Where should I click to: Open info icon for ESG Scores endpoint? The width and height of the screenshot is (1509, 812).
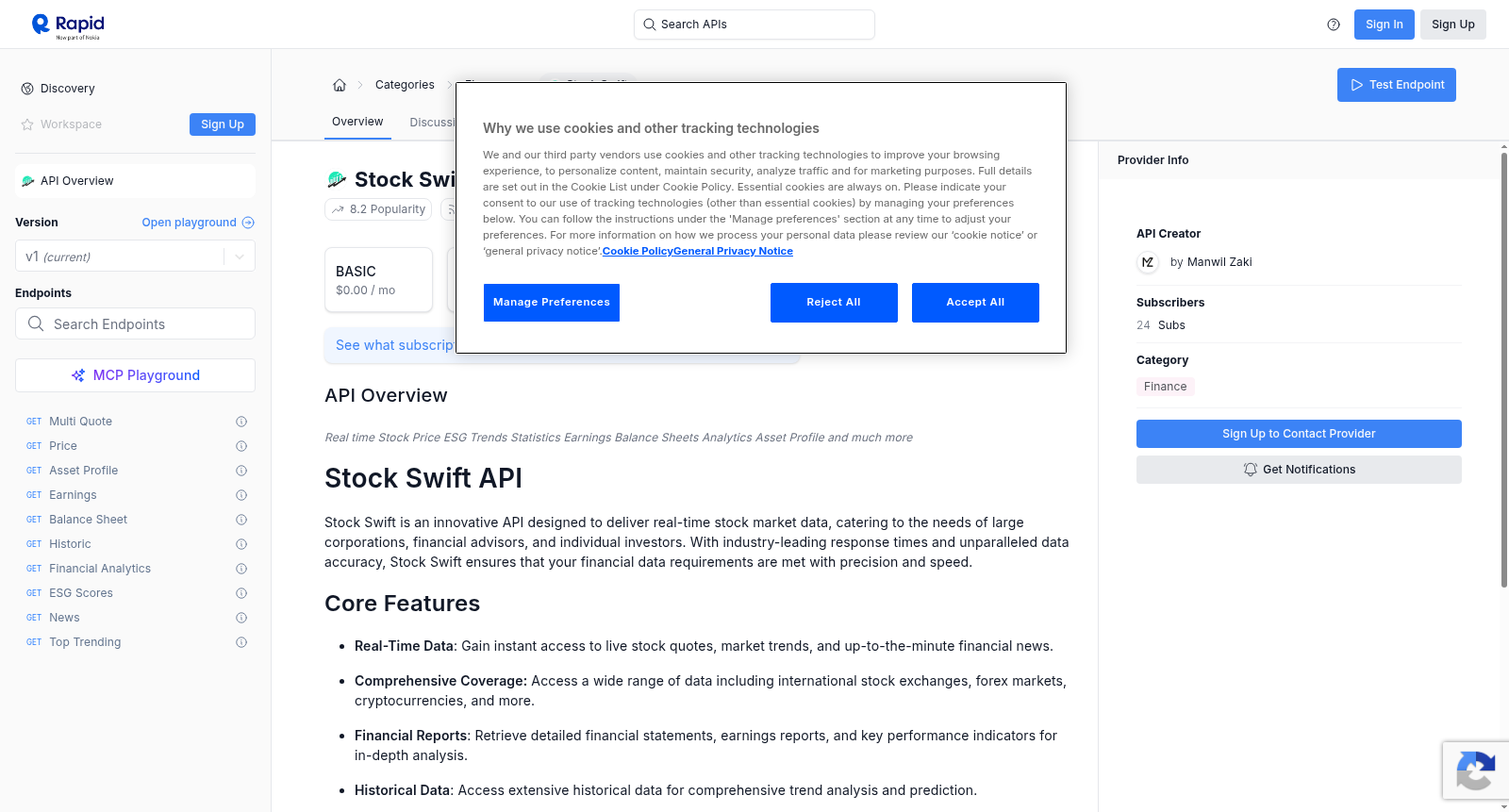click(241, 593)
